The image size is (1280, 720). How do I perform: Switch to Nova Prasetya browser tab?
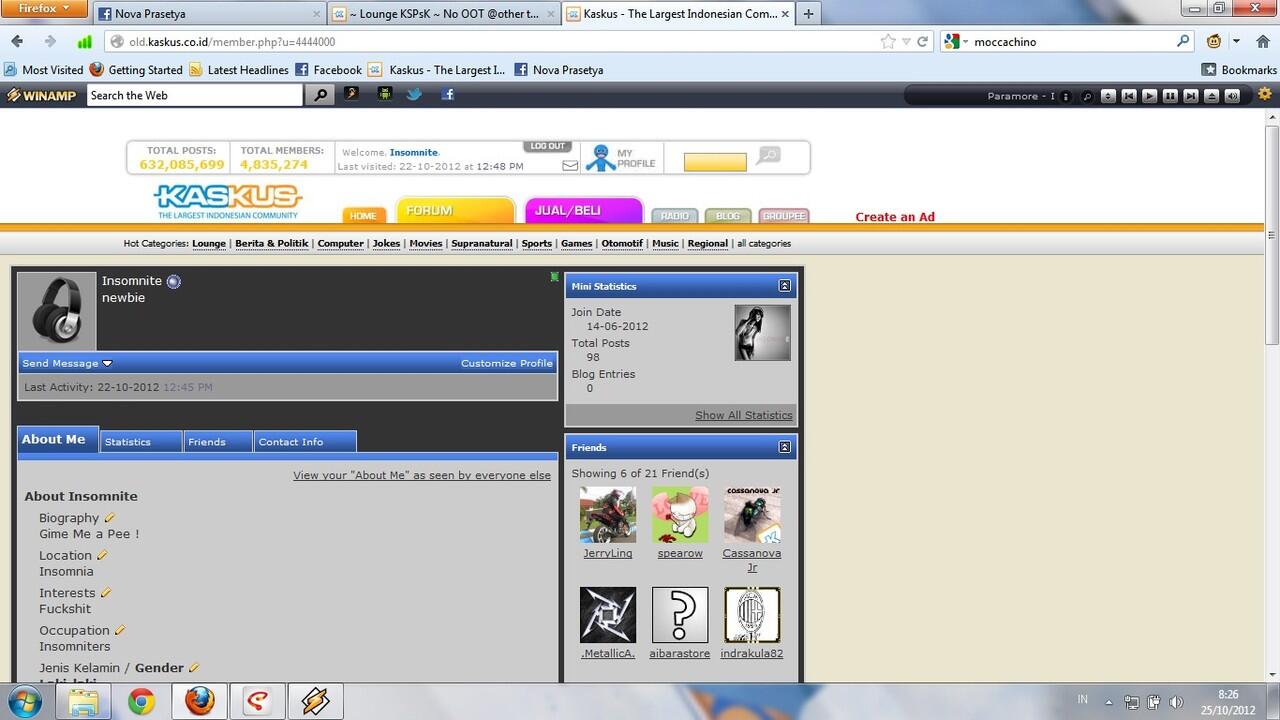[210, 14]
